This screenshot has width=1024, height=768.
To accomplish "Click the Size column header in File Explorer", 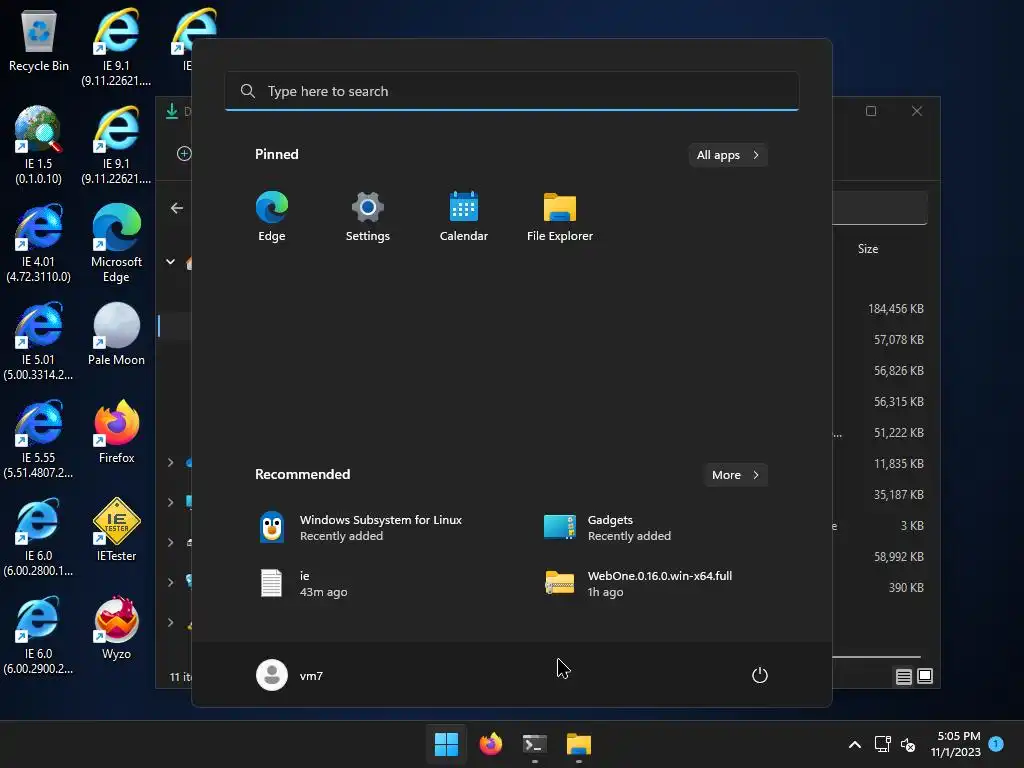I will [x=868, y=249].
